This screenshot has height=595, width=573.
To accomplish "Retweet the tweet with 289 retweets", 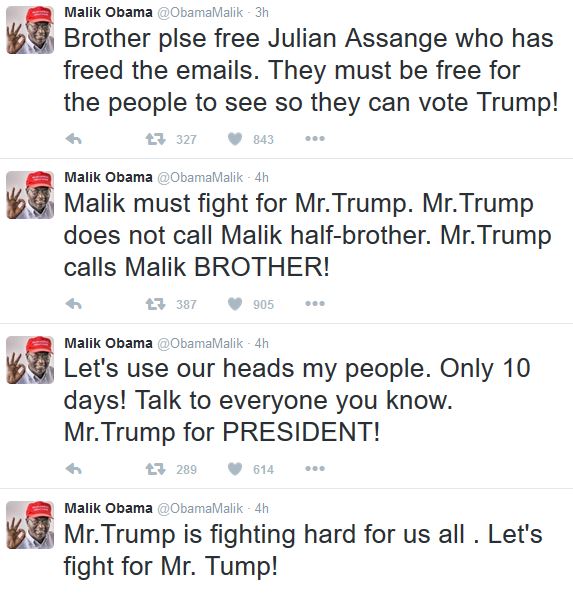I will click(156, 469).
